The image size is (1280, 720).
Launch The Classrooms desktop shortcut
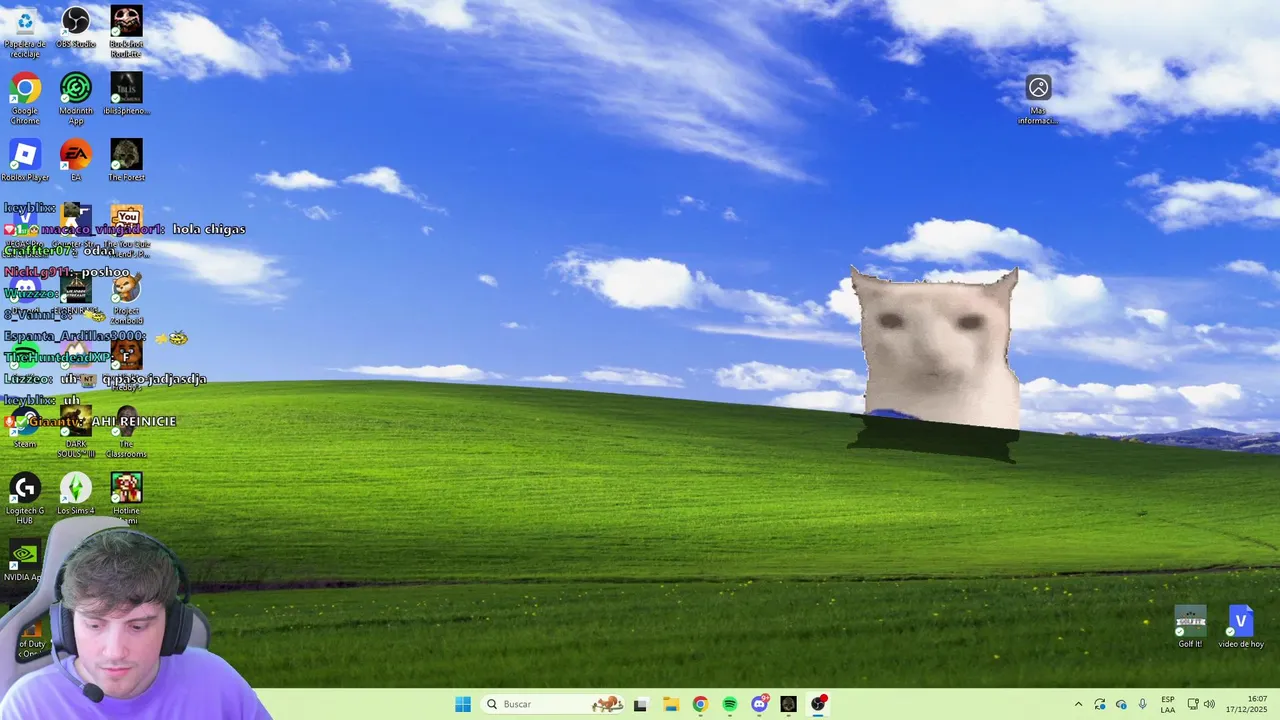(x=126, y=432)
